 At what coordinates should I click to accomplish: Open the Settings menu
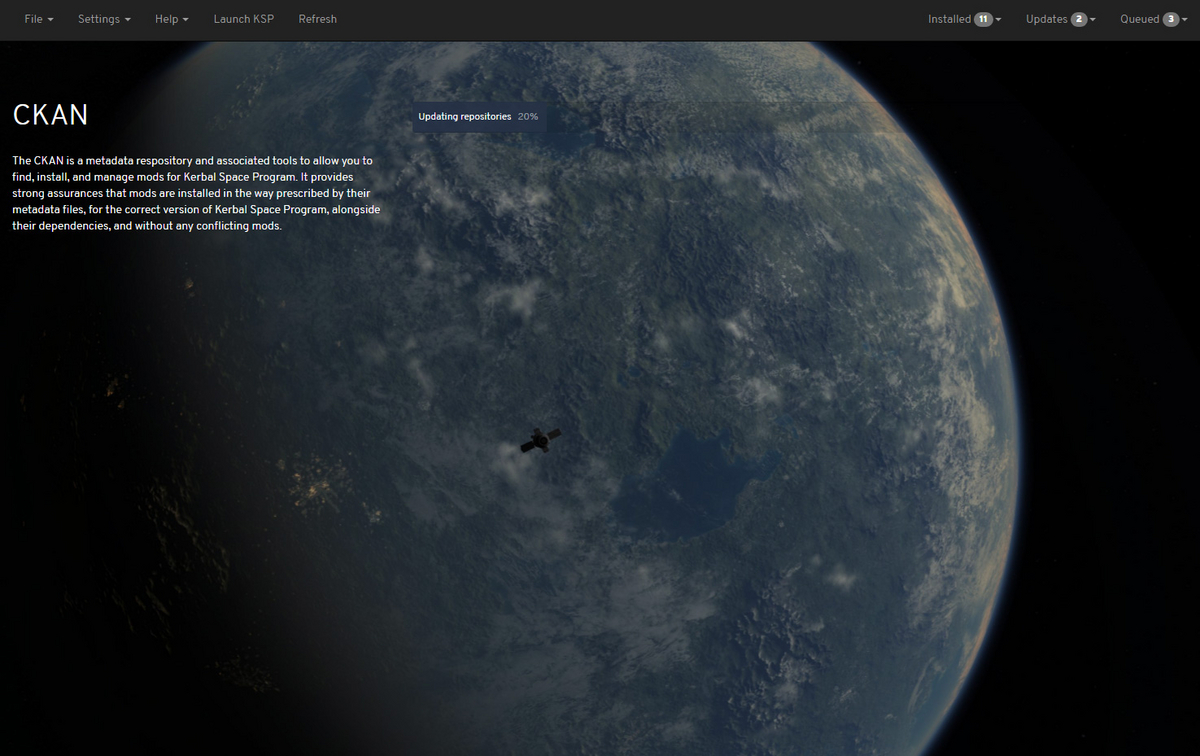104,19
